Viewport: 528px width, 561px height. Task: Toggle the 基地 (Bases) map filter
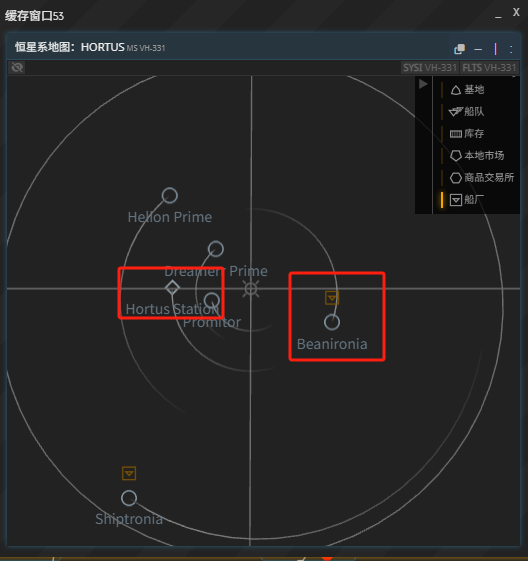[467, 90]
